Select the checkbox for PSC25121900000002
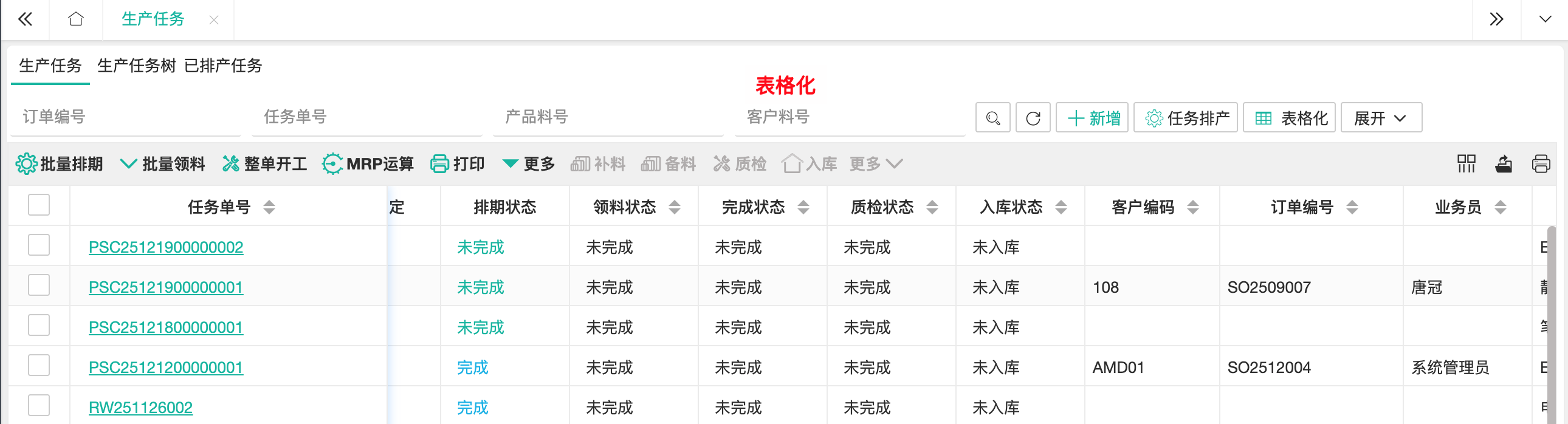The image size is (1568, 424). coord(39,246)
